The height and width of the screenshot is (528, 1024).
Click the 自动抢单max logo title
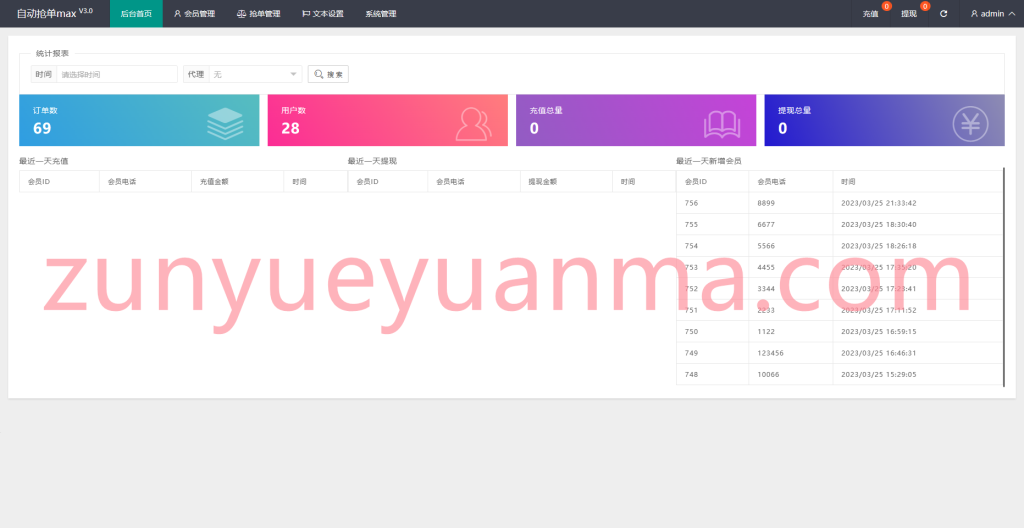(55, 13)
